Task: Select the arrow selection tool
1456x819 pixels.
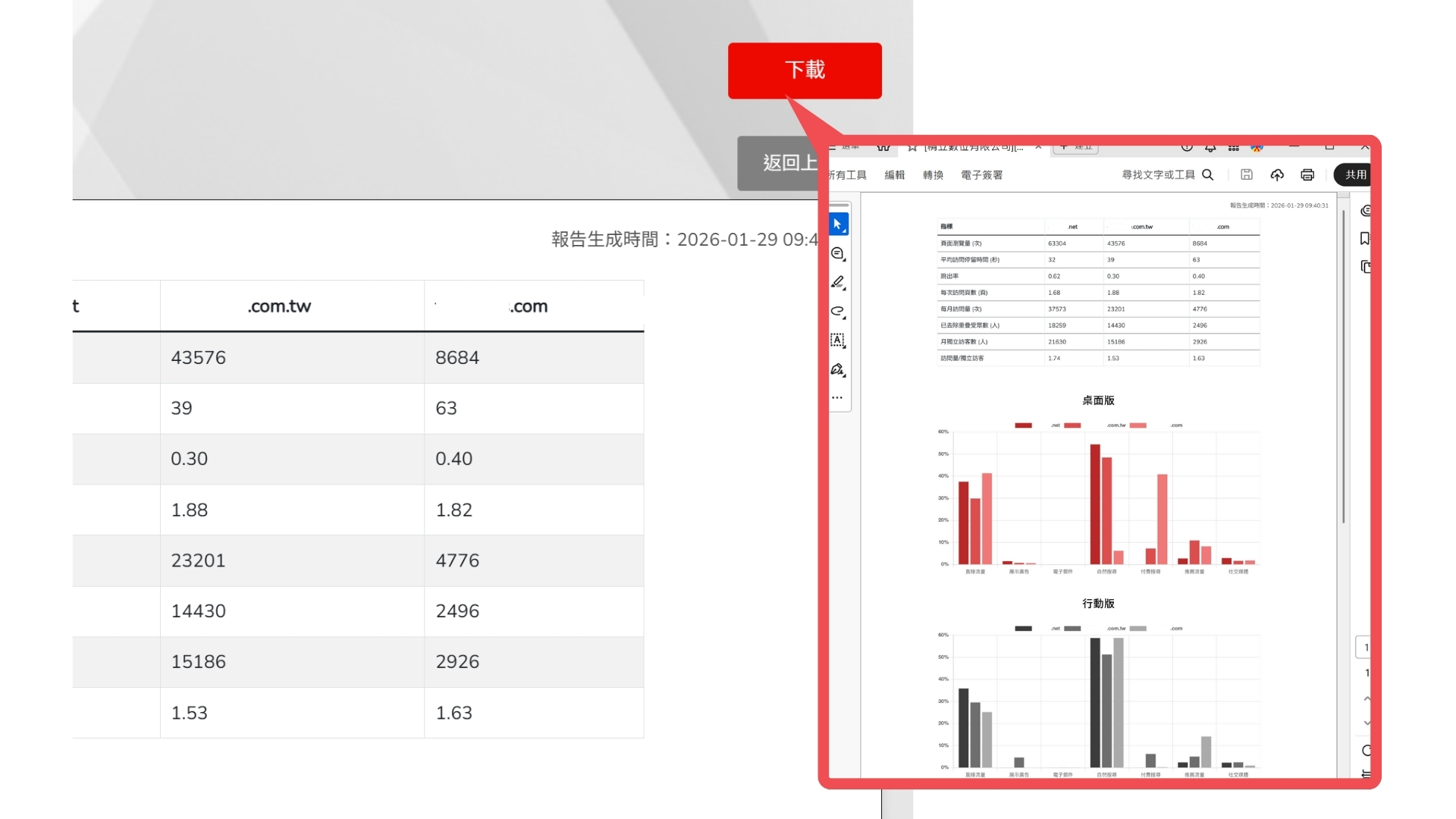Action: [x=838, y=224]
